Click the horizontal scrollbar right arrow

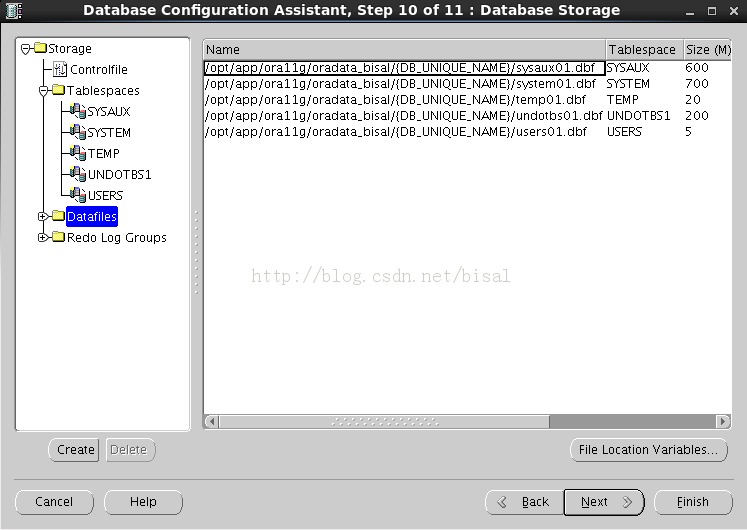(x=723, y=421)
